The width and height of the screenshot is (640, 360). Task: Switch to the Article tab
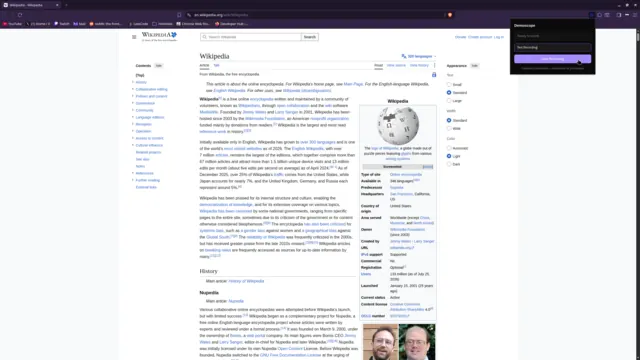204,65
